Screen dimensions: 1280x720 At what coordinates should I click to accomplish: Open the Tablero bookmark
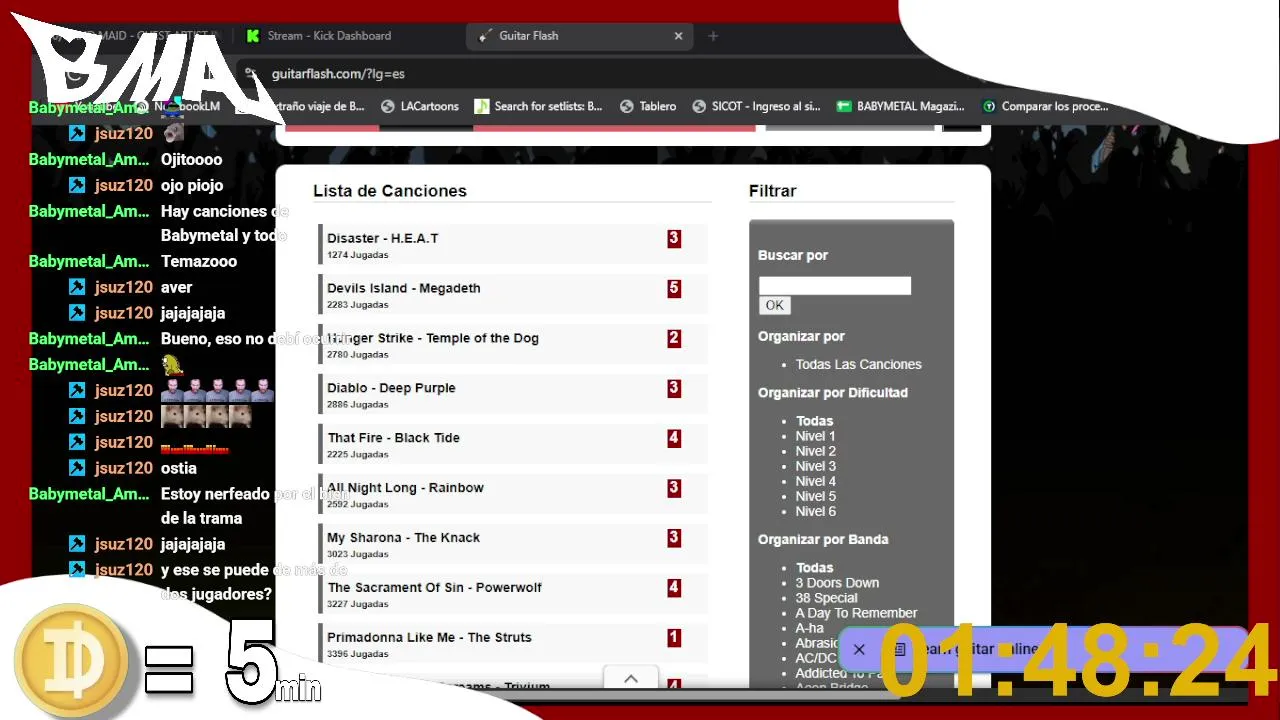click(648, 106)
